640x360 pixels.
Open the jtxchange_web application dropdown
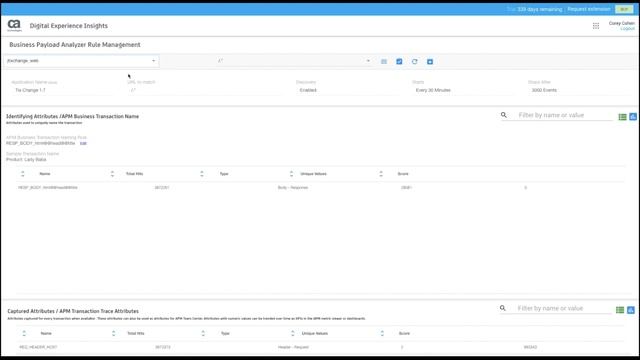click(81, 61)
